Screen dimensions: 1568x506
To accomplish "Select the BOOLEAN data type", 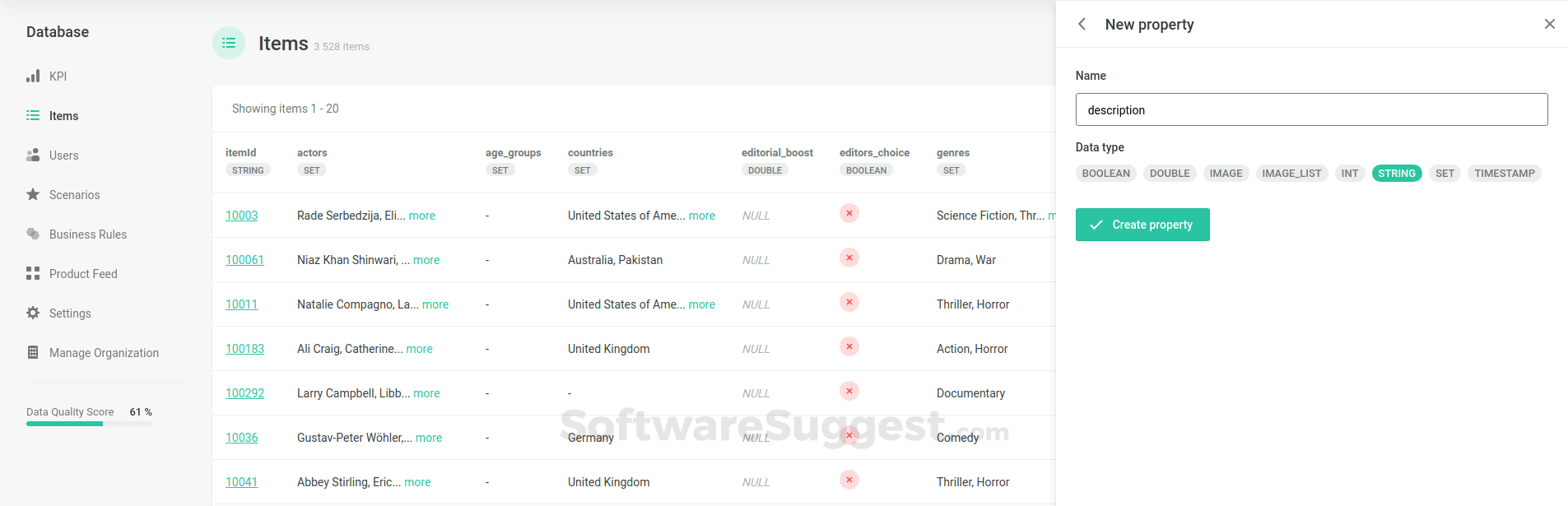I will click(1105, 174).
